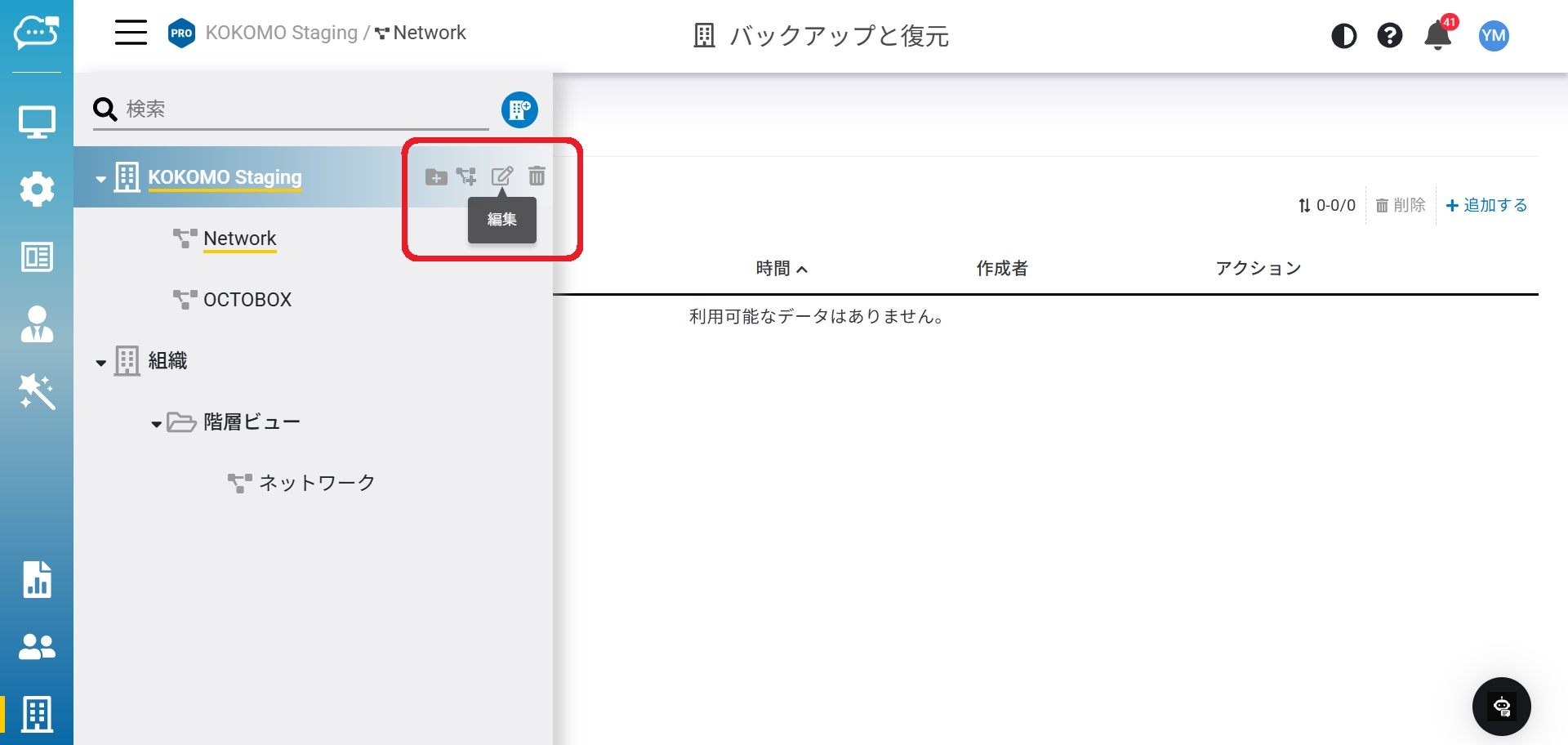This screenshot has width=1568, height=745.
Task: Toggle dark/light contrast theme icon
Action: 1343,36
